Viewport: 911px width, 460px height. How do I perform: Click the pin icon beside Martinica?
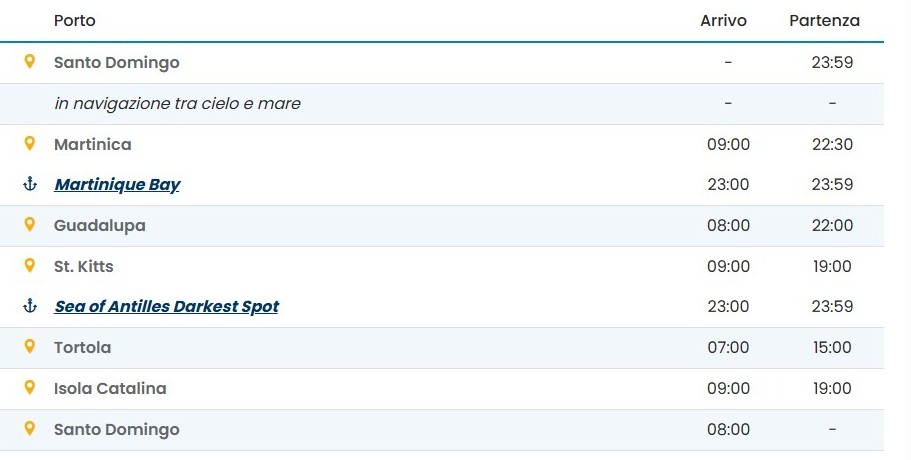coord(29,143)
